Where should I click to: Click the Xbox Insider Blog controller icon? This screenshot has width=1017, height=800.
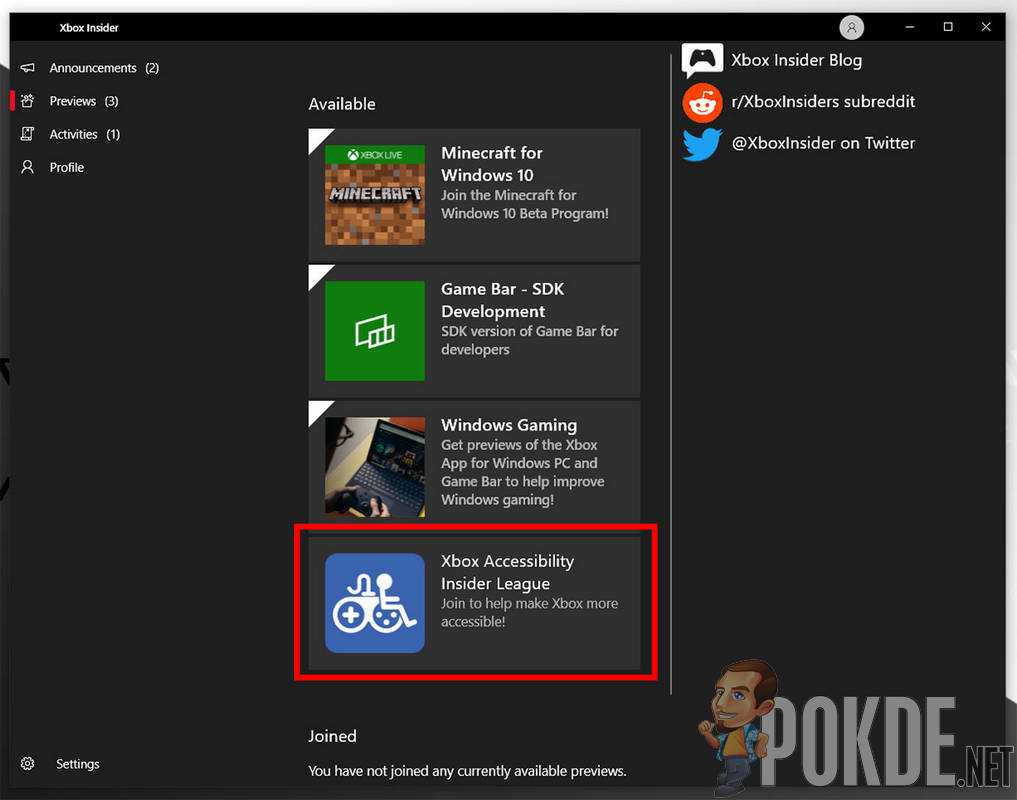click(x=702, y=60)
